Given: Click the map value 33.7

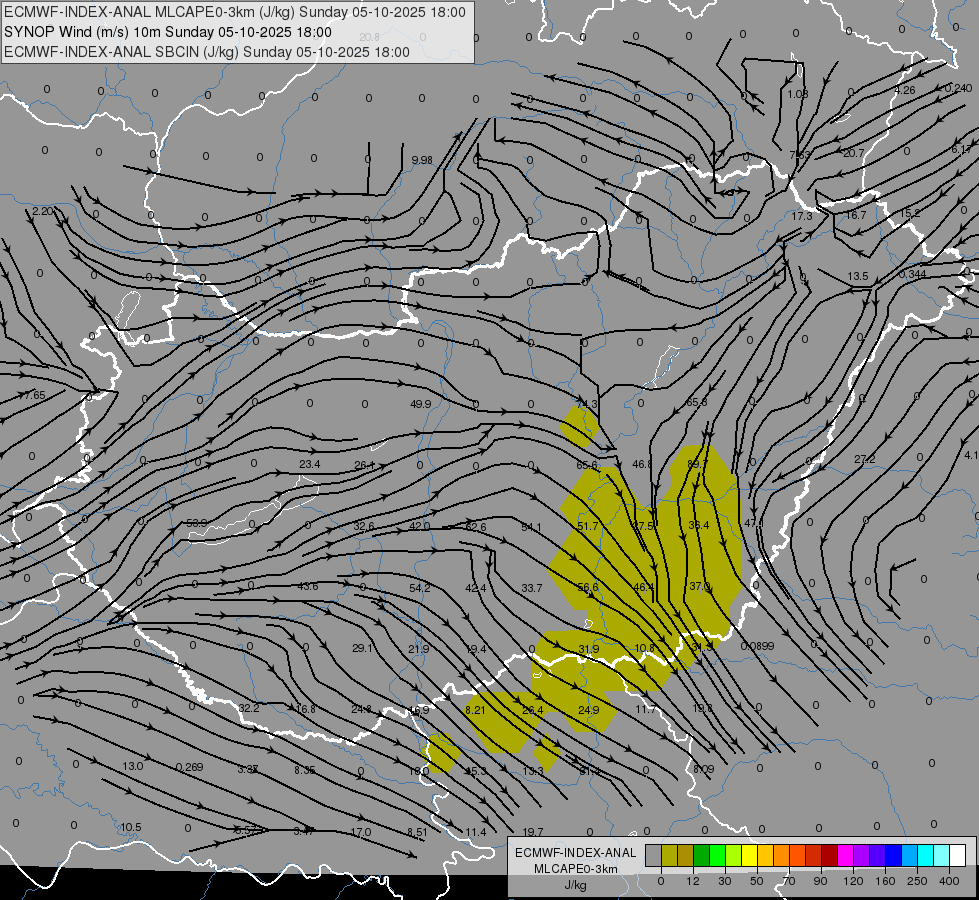Looking at the screenshot, I should pos(531,588).
